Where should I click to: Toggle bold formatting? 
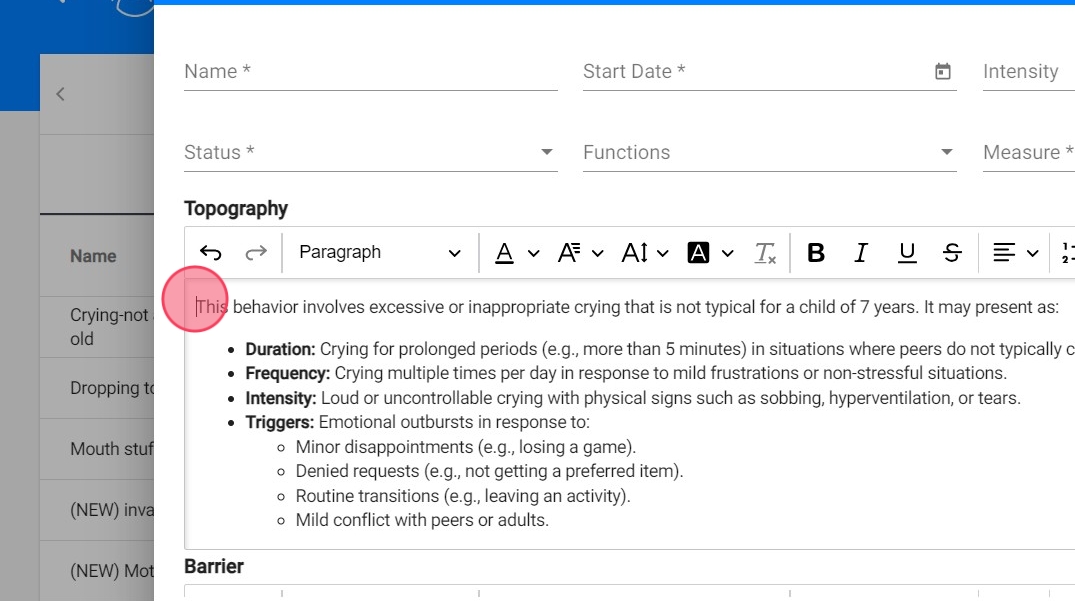tap(816, 253)
